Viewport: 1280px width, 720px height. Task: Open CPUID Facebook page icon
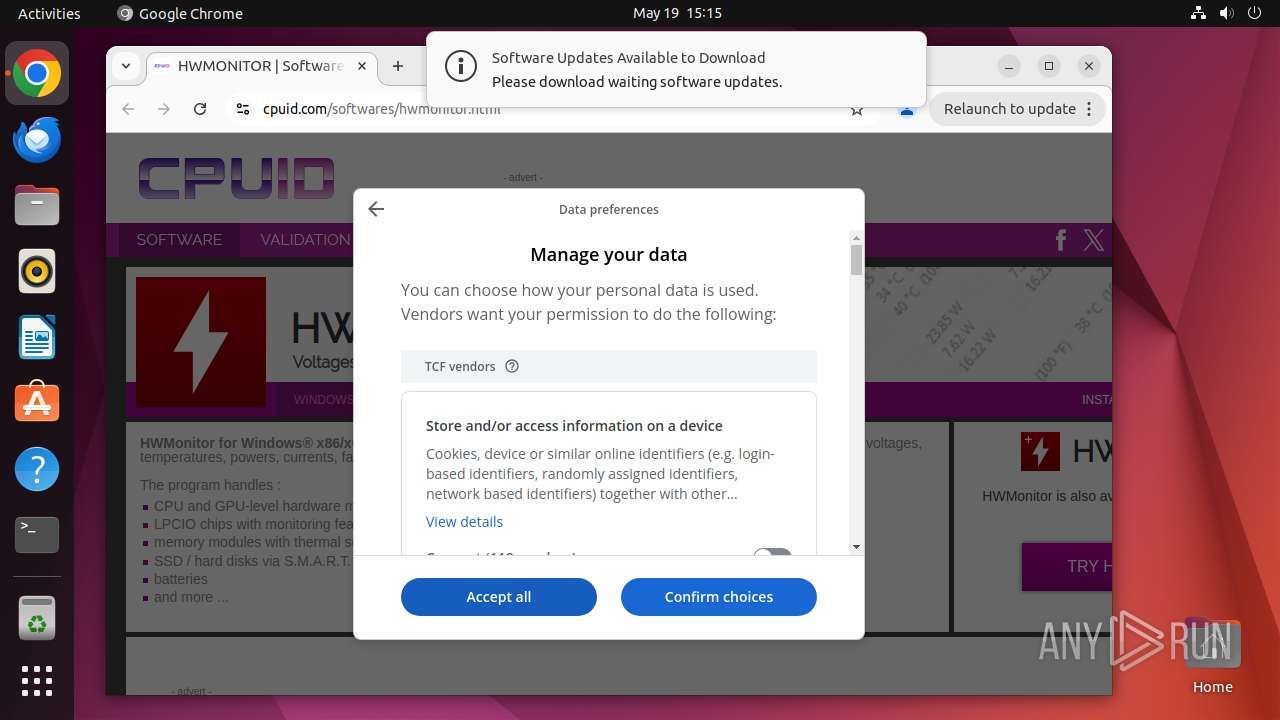point(1061,240)
